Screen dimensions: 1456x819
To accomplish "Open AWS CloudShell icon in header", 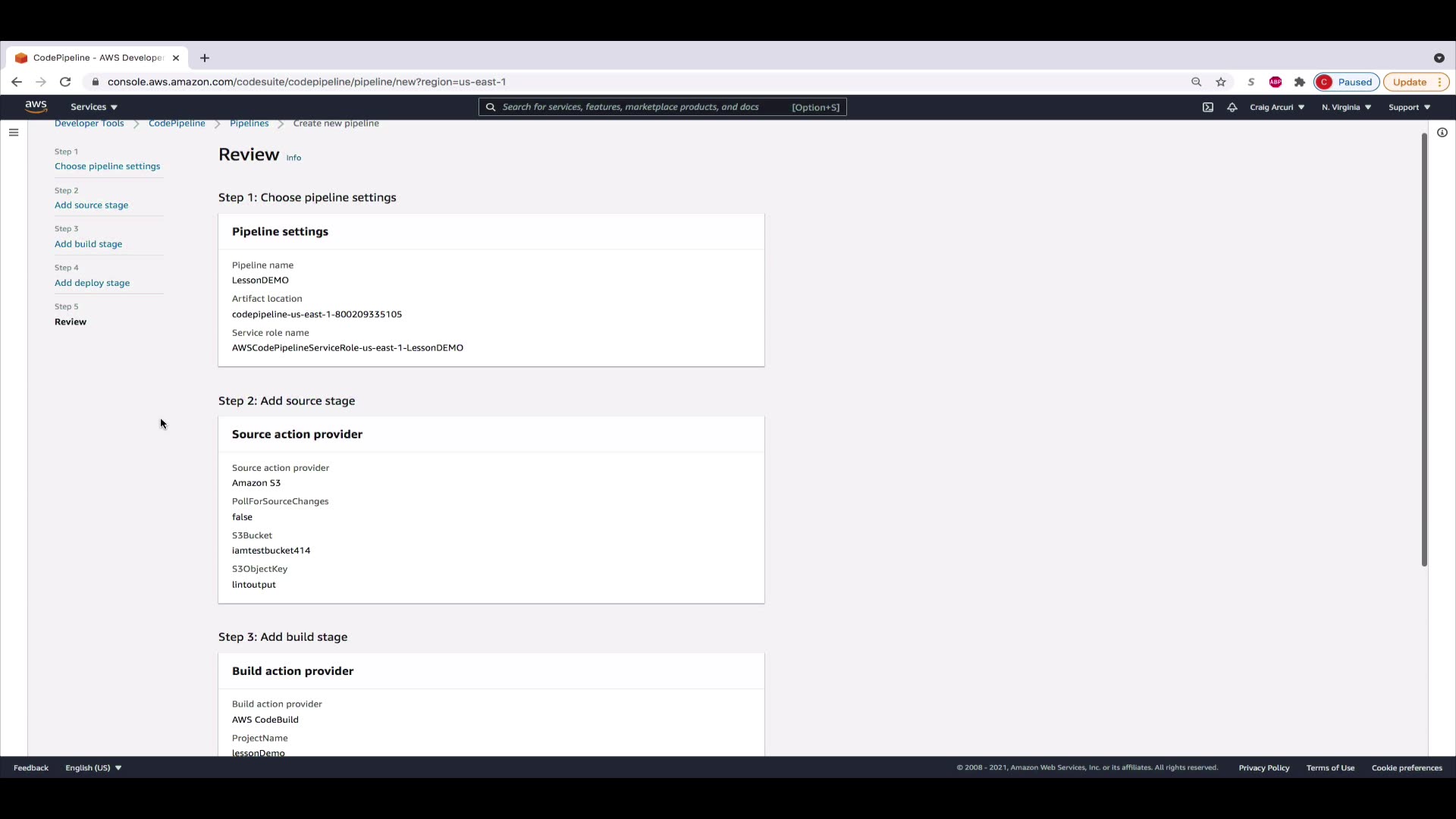I will pyautogui.click(x=1208, y=107).
